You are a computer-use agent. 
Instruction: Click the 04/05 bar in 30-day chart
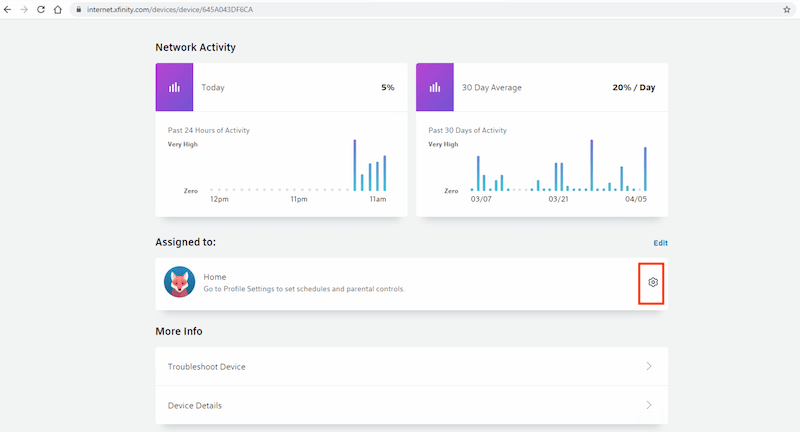tap(645, 169)
